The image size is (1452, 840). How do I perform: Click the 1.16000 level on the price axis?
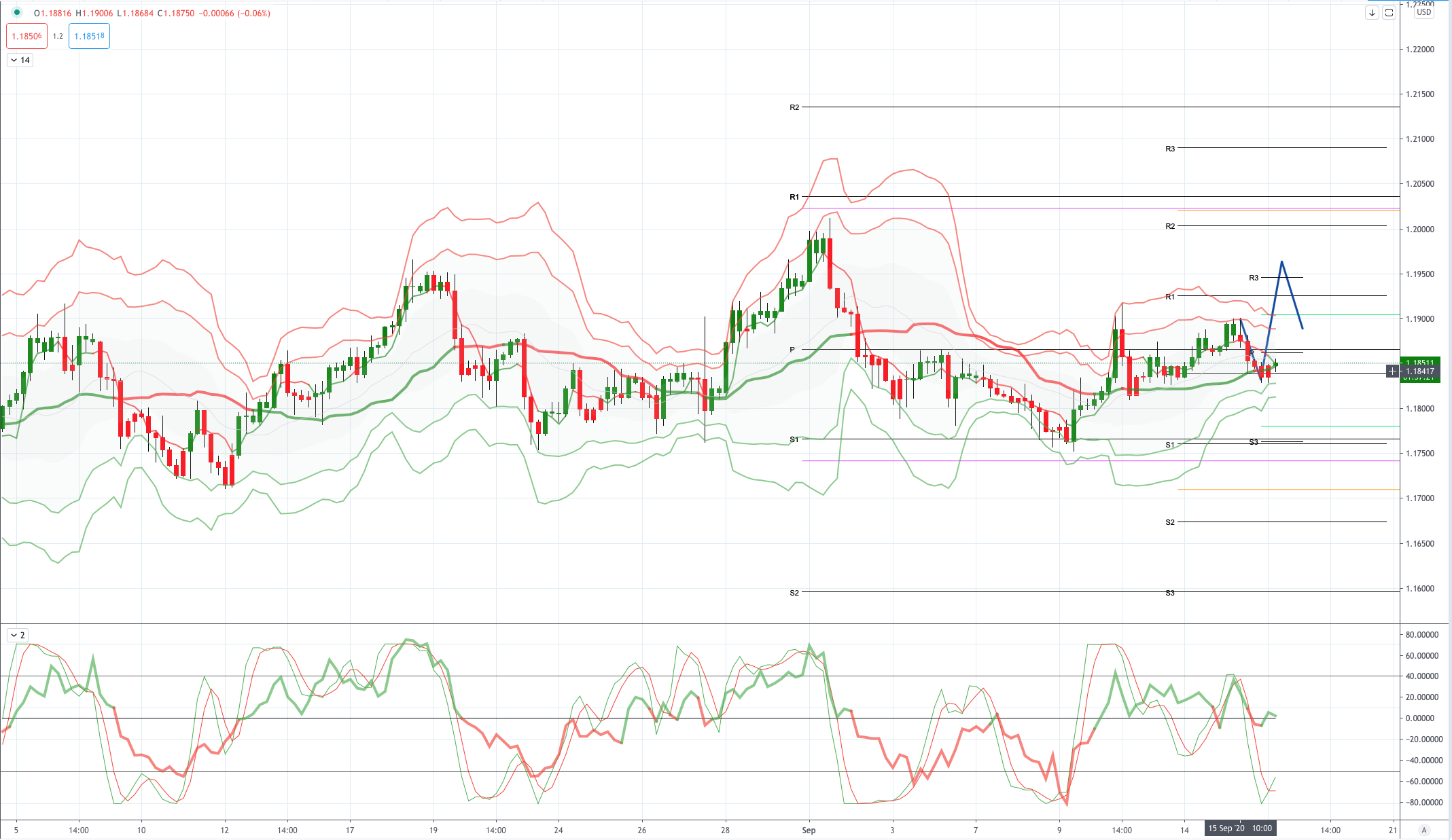(x=1420, y=588)
